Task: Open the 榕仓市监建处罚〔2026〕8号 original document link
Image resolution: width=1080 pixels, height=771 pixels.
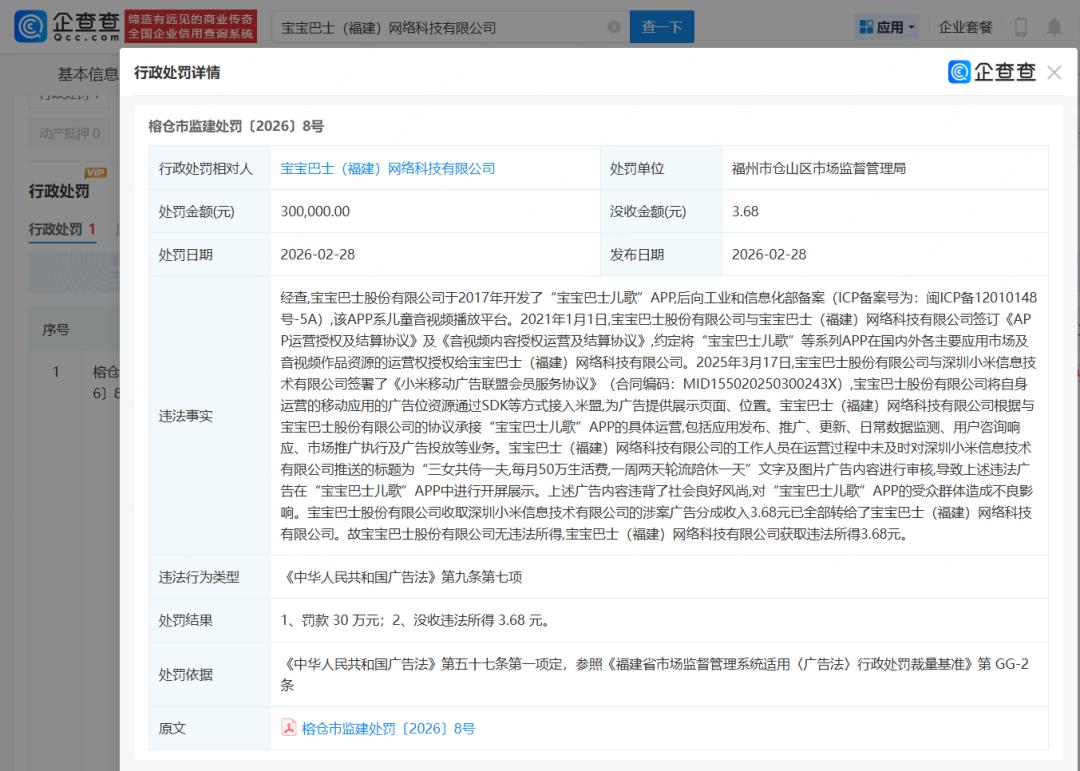Action: pyautogui.click(x=388, y=728)
